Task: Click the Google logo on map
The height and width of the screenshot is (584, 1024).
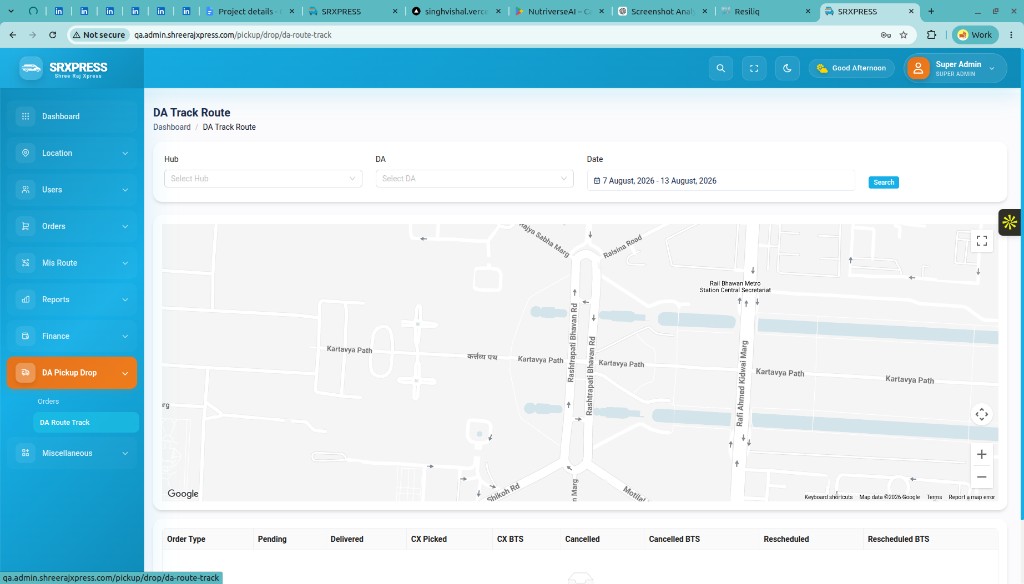Action: [183, 494]
